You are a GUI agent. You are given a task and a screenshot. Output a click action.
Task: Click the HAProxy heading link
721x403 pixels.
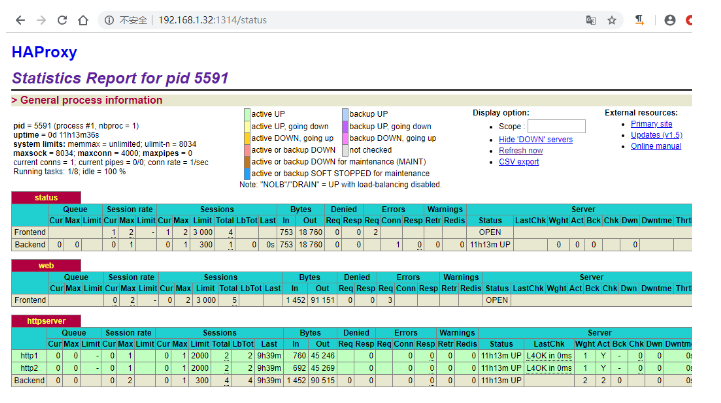pos(44,52)
